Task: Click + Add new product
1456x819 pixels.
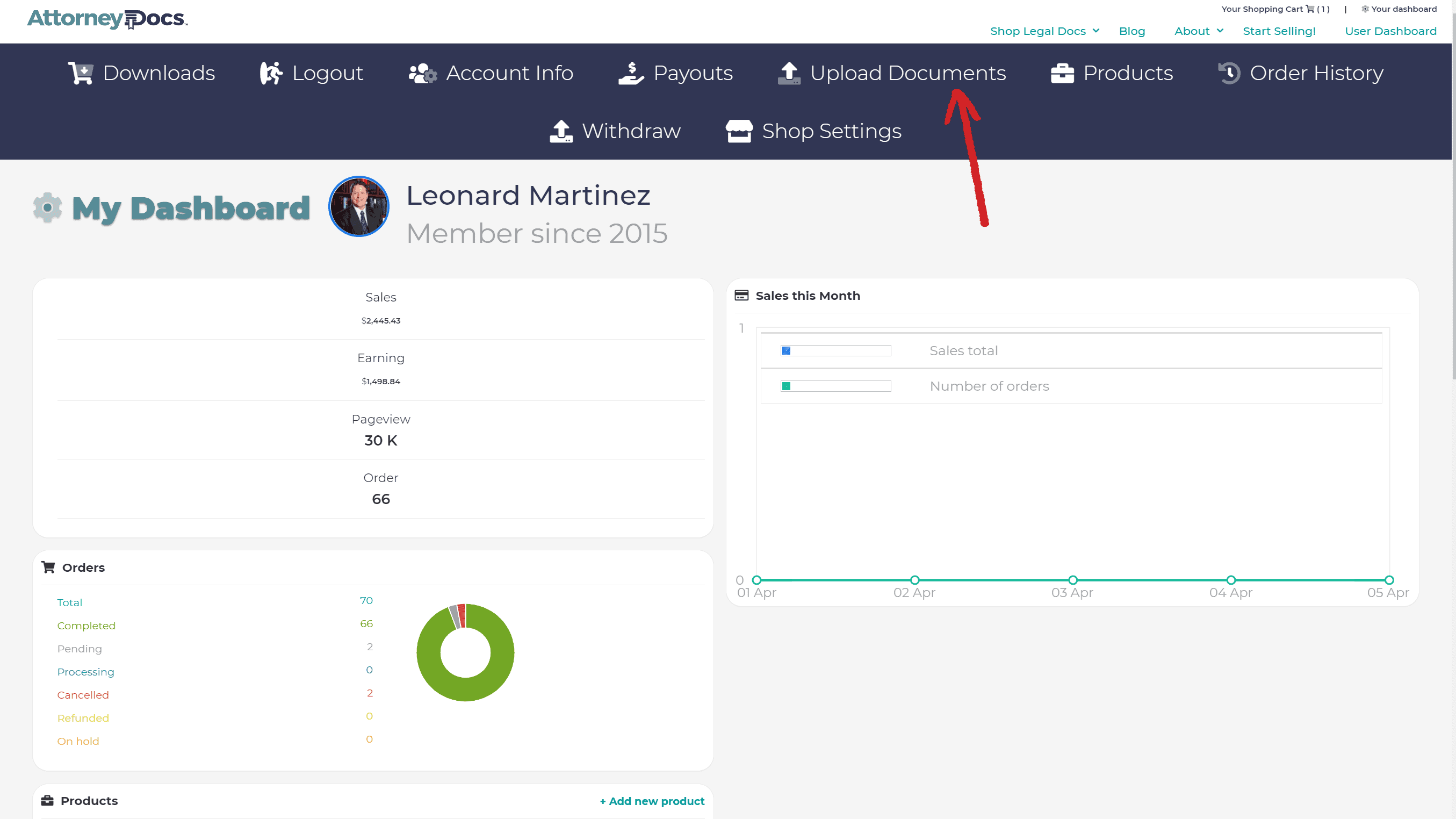Action: [652, 801]
